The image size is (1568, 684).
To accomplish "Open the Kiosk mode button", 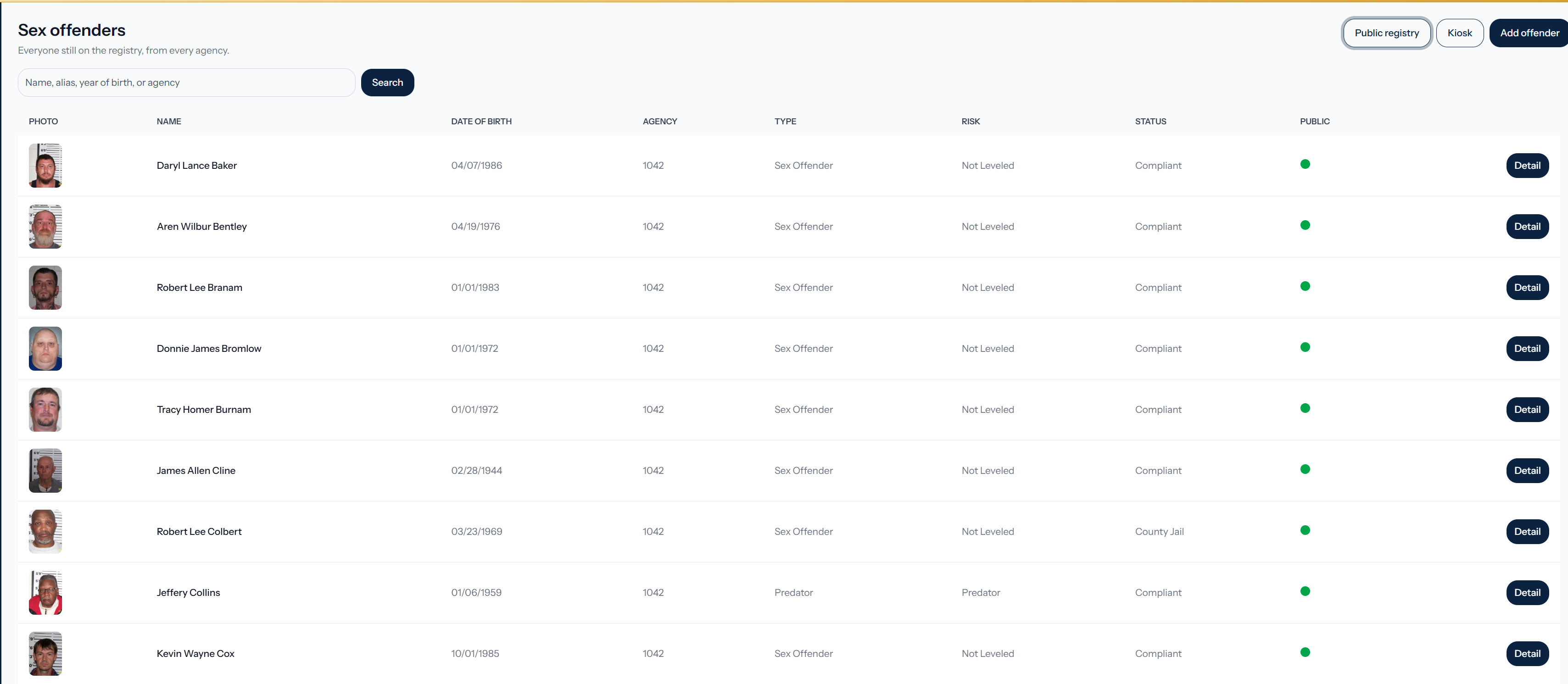I will 1459,33.
